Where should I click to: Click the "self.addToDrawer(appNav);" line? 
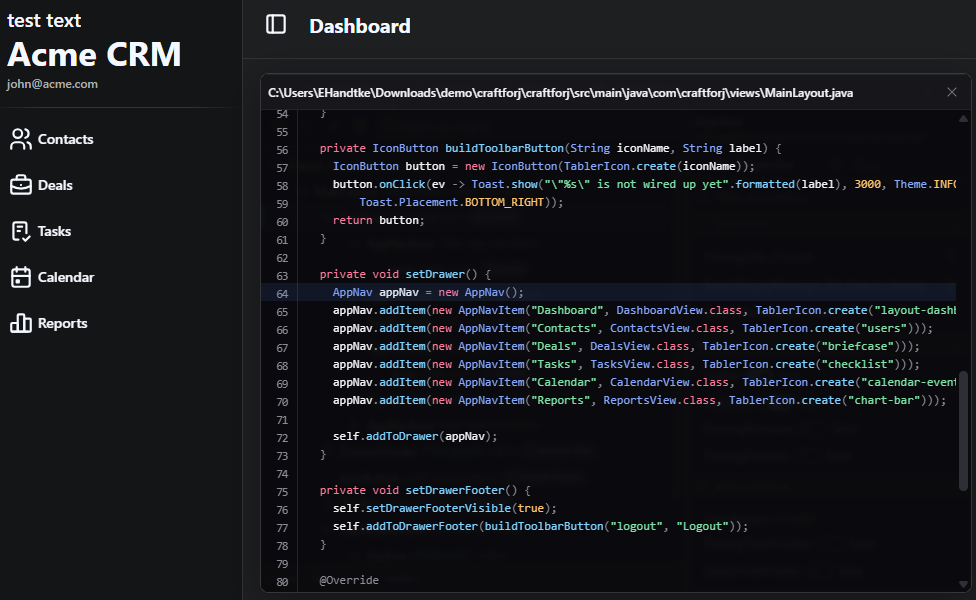(x=415, y=436)
